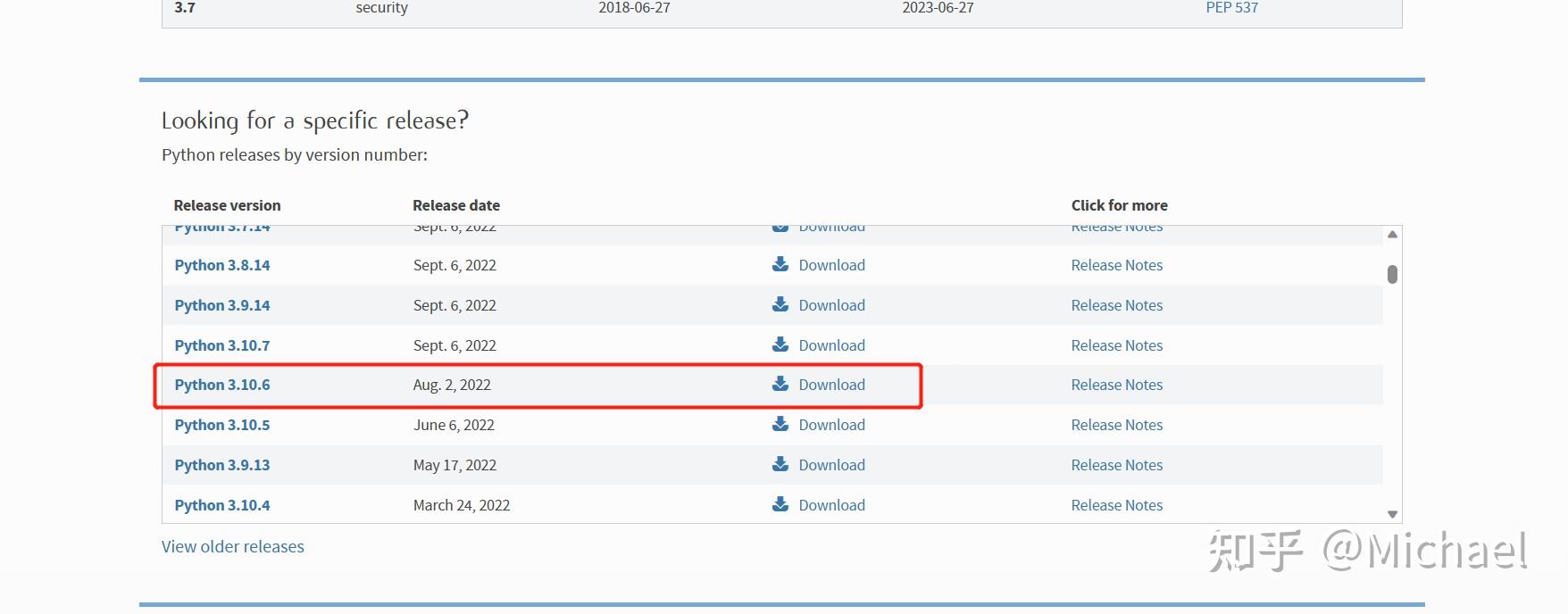This screenshot has width=1568, height=614.
Task: Click the release list scrollbar thumb
Action: click(x=1392, y=274)
